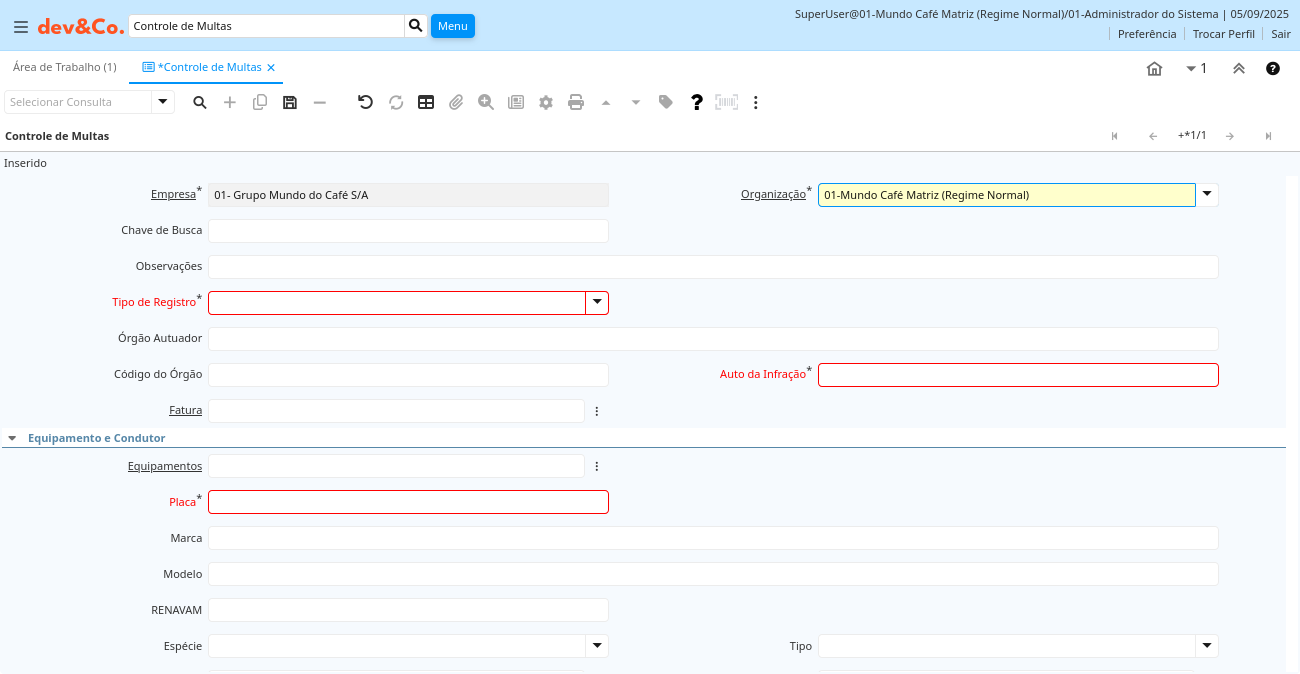The height and width of the screenshot is (674, 1300).
Task: Open the Help question mark toolbar icon
Action: [x=697, y=102]
